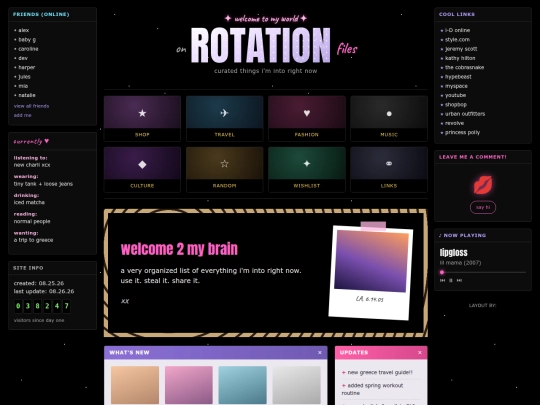Click the say hi button
This screenshot has width=540, height=405.
(483, 207)
